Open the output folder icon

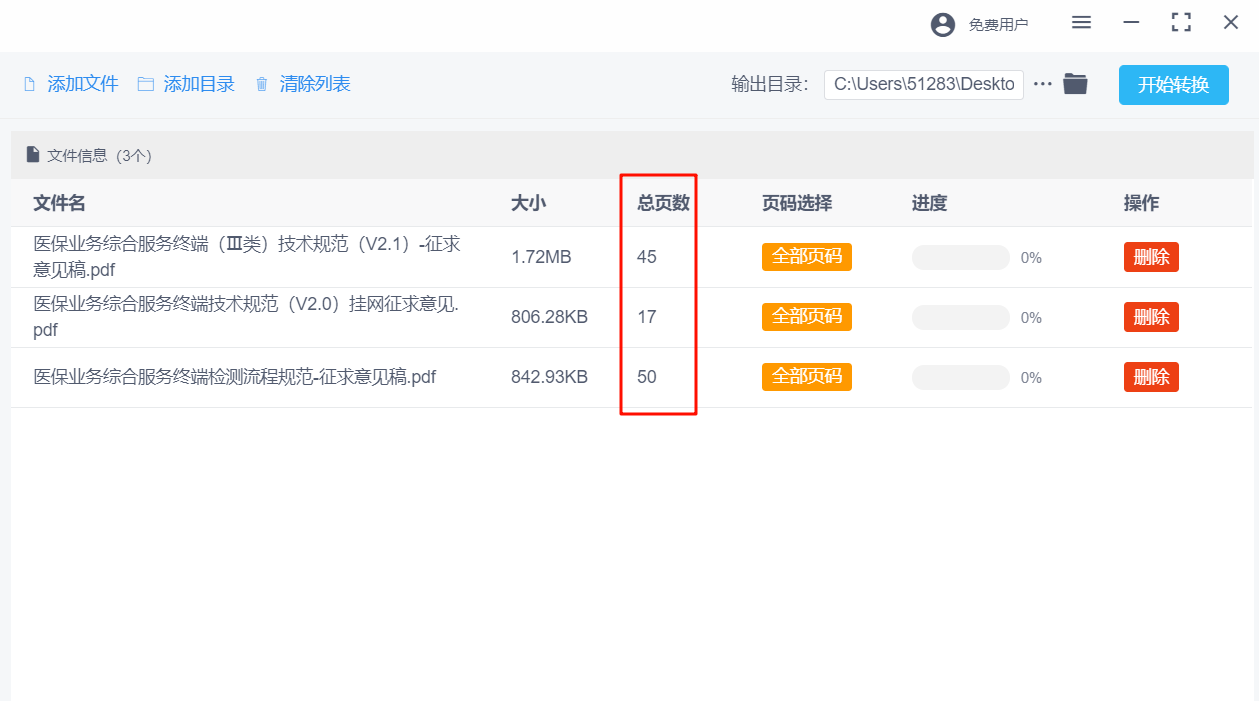tap(1075, 84)
